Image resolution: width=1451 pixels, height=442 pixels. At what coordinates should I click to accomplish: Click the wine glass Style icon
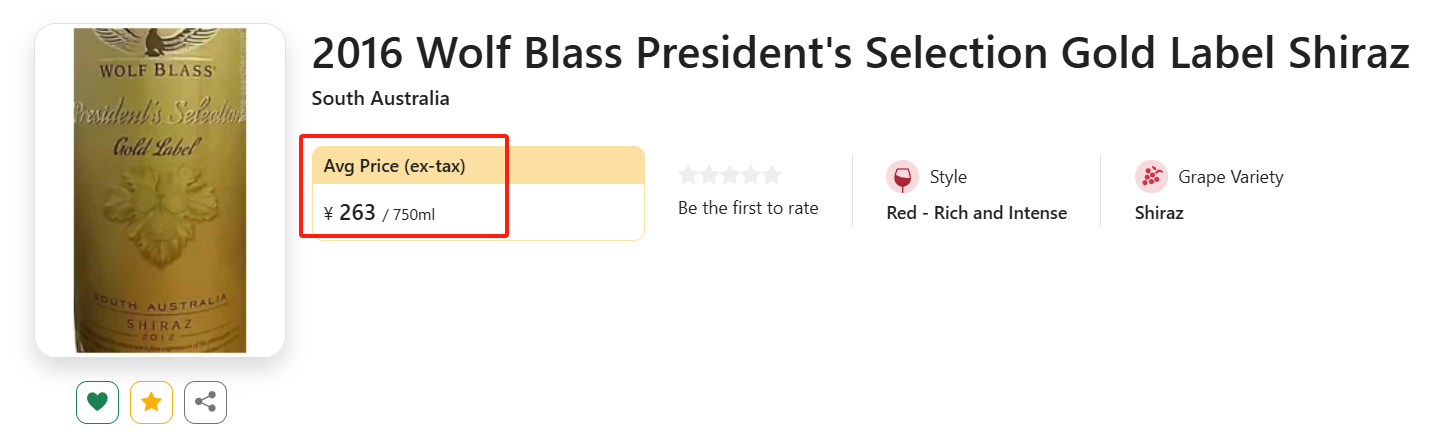pos(902,177)
